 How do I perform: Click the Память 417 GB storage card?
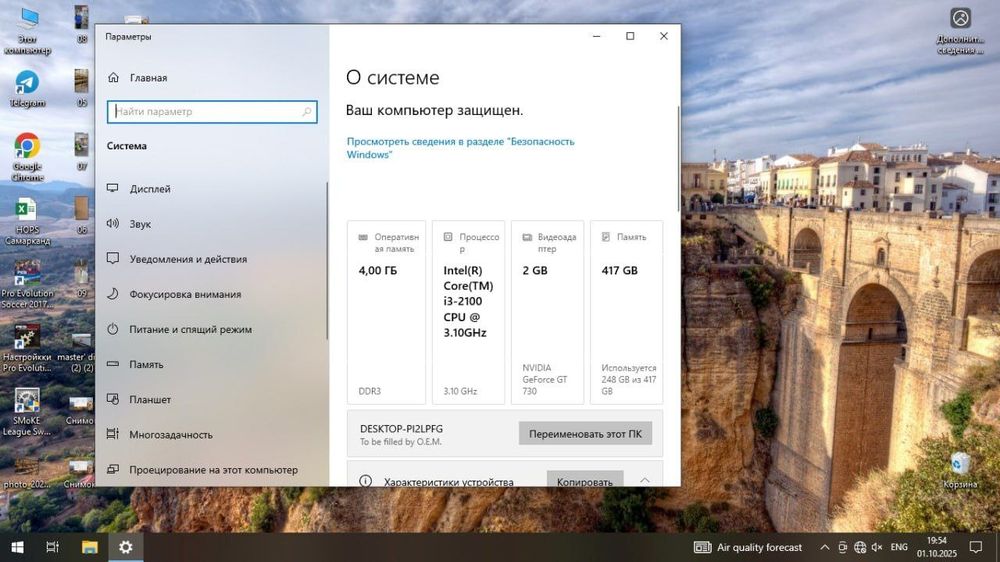coord(626,312)
